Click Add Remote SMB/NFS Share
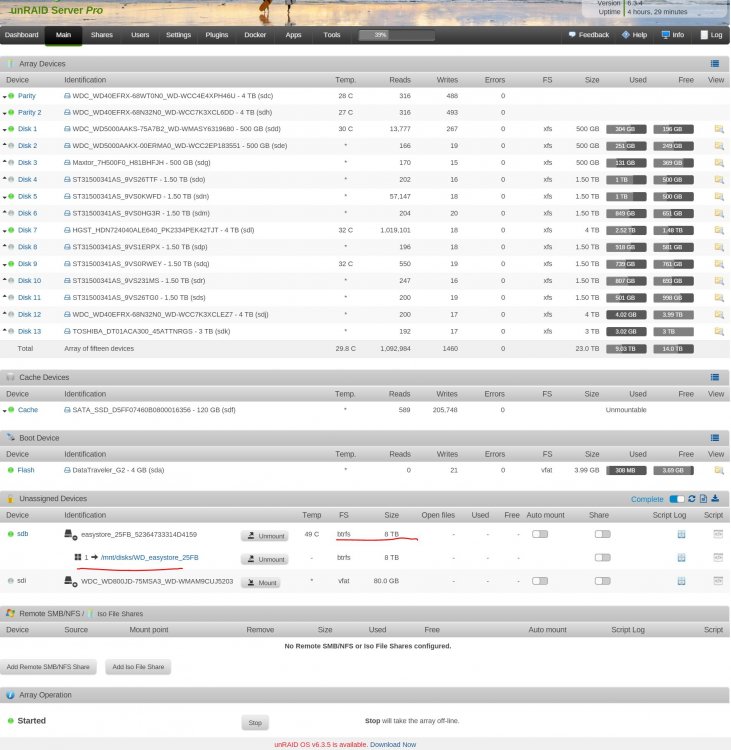The image size is (731, 750). point(48,667)
